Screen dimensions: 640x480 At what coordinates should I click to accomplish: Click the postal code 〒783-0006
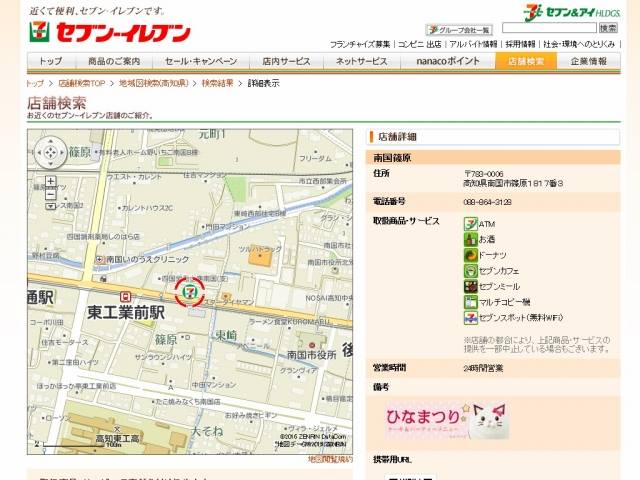tap(484, 174)
